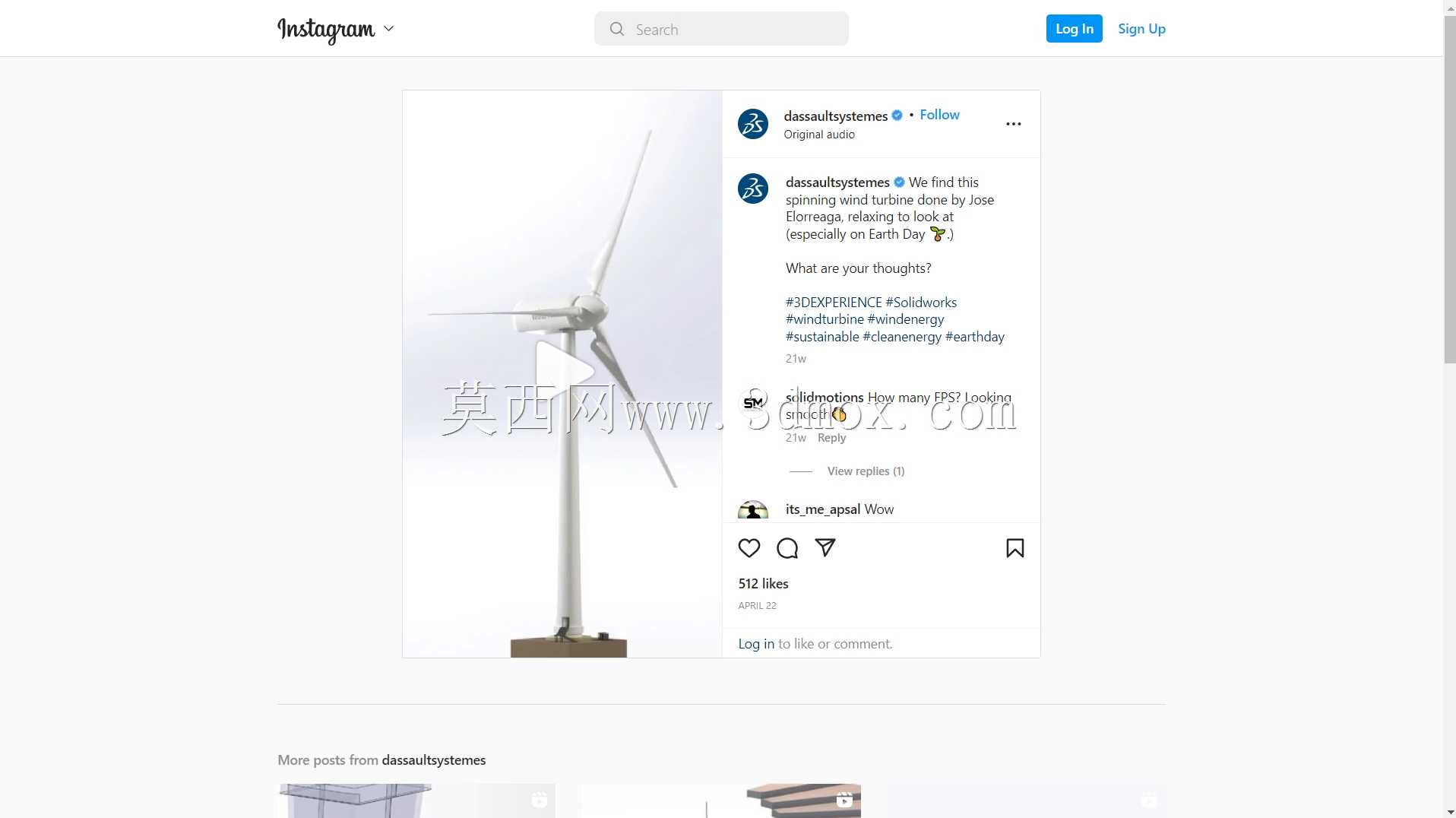Open the #windenergy hashtag
Image resolution: width=1456 pixels, height=818 pixels.
coord(906,319)
